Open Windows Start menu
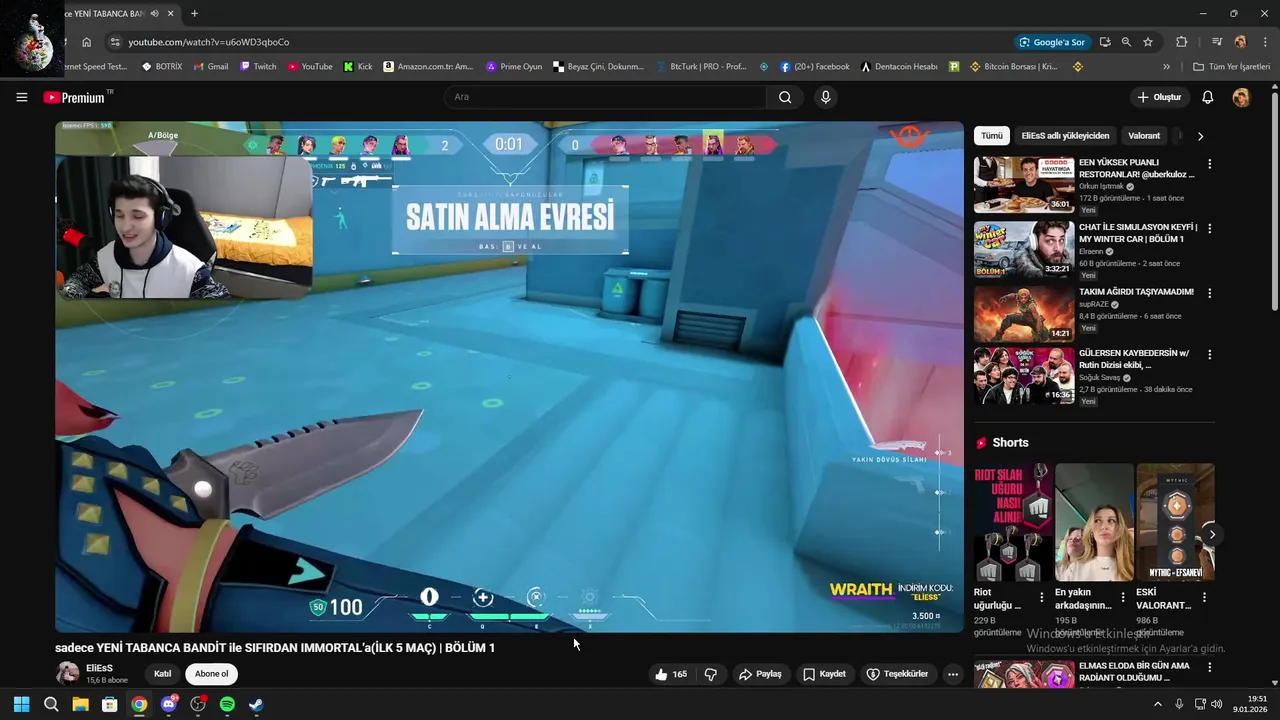The height and width of the screenshot is (720, 1280). 21,704
